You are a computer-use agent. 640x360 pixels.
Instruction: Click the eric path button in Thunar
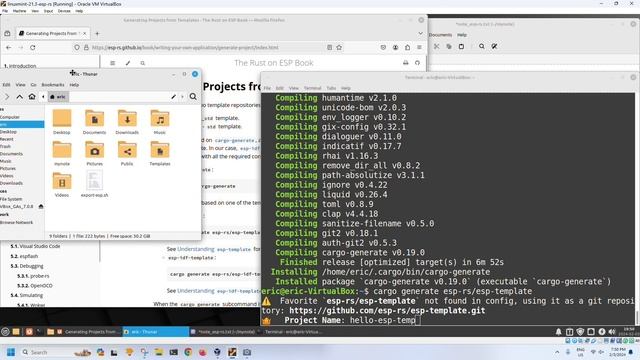click(58, 97)
